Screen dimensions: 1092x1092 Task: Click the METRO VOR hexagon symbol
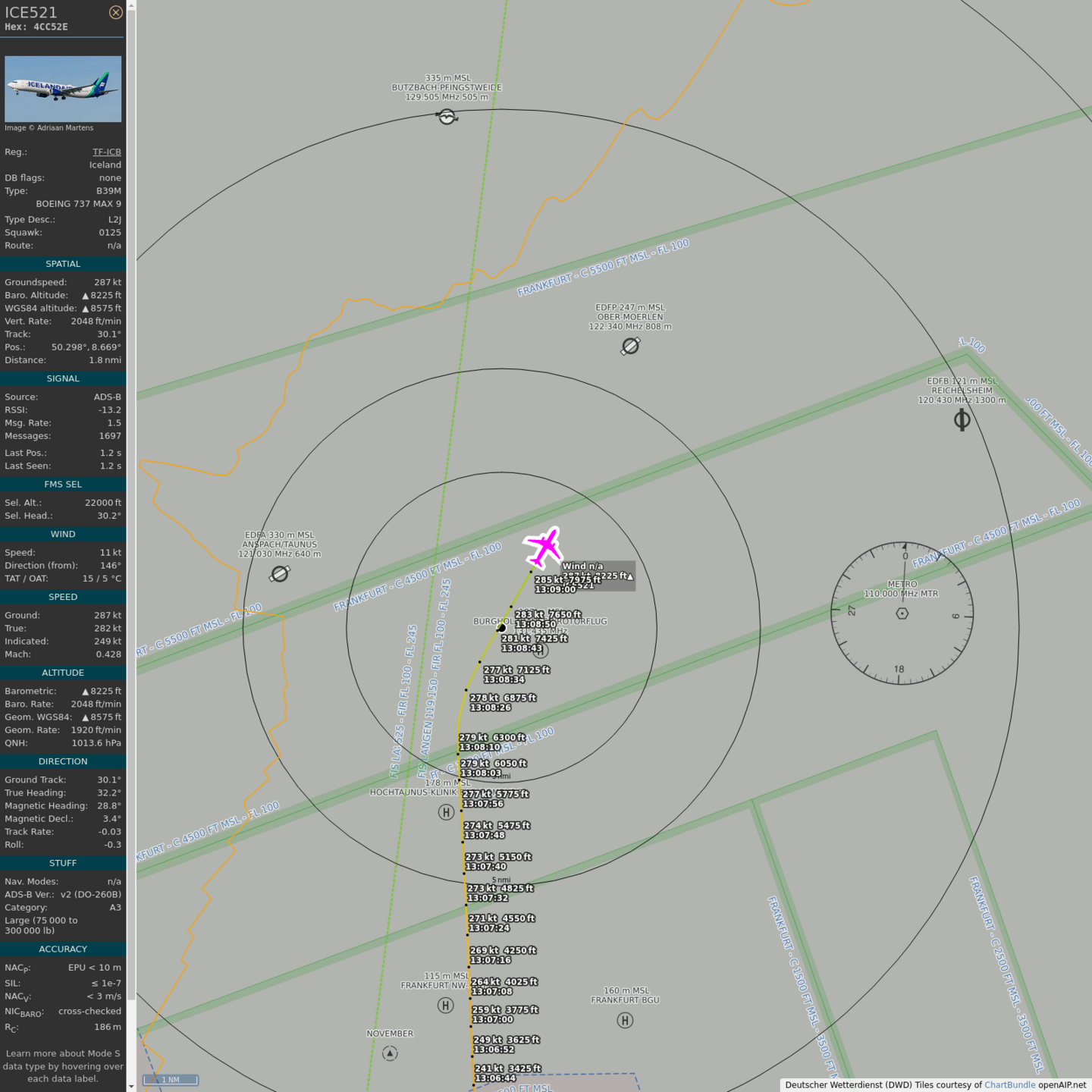tap(902, 613)
